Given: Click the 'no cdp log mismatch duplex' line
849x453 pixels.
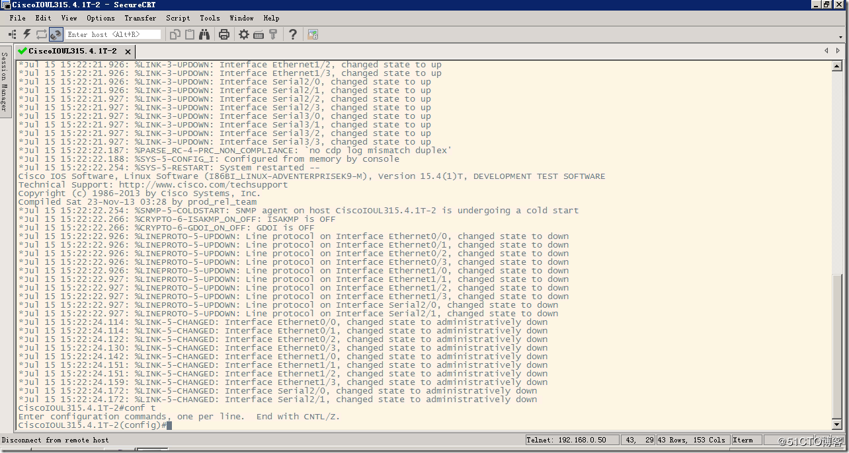Looking at the screenshot, I should [x=235, y=150].
